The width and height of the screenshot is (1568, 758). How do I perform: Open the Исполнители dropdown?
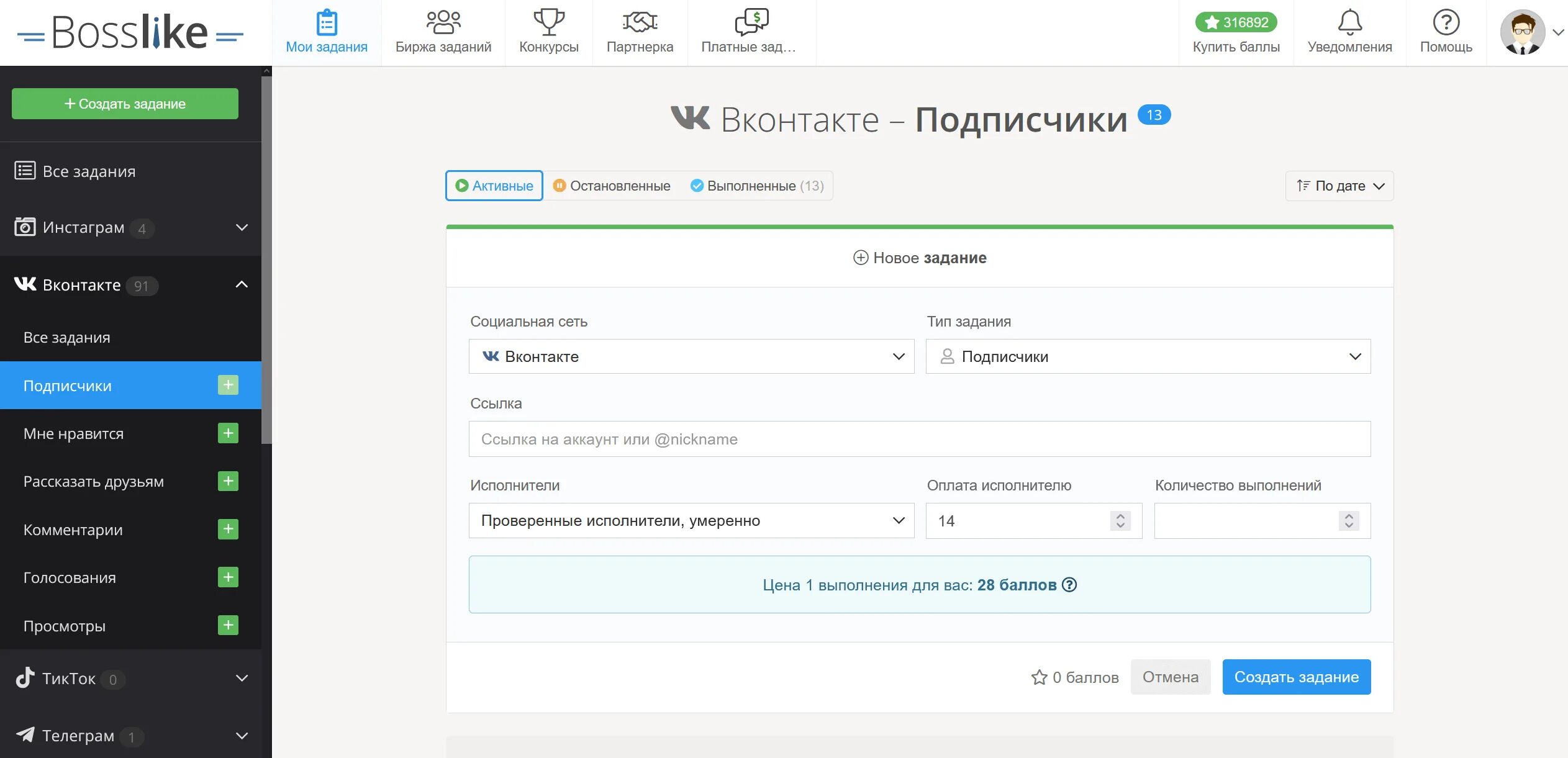pyautogui.click(x=691, y=520)
